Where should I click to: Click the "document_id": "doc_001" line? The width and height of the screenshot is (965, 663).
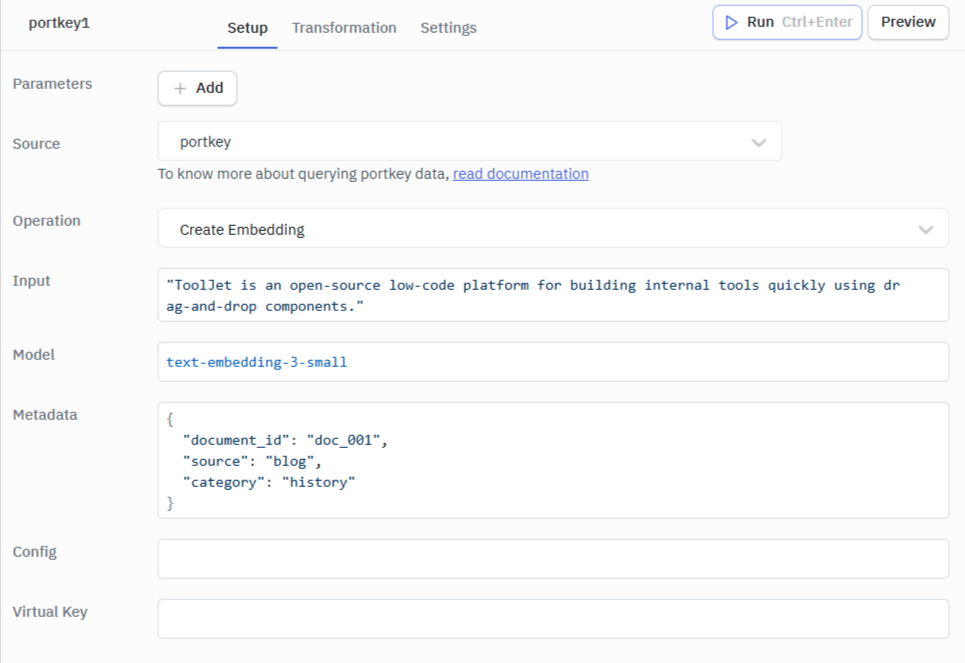click(x=286, y=440)
